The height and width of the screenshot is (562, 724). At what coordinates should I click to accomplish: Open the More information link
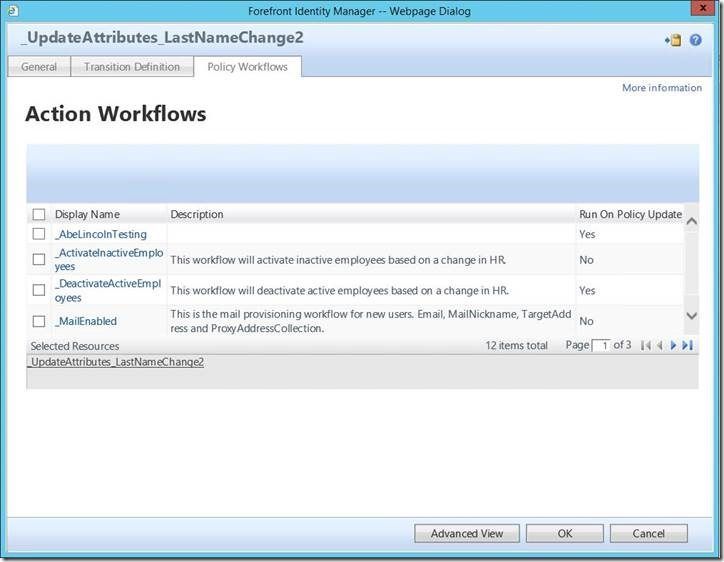coord(662,88)
